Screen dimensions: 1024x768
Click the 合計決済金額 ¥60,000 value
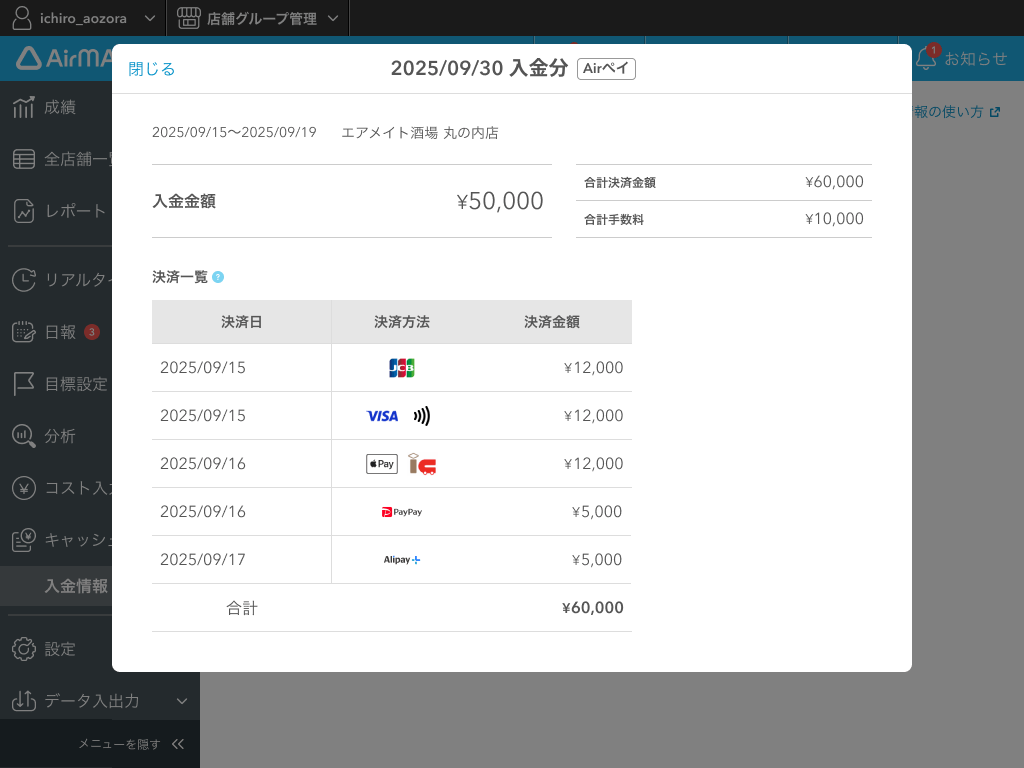[x=834, y=182]
